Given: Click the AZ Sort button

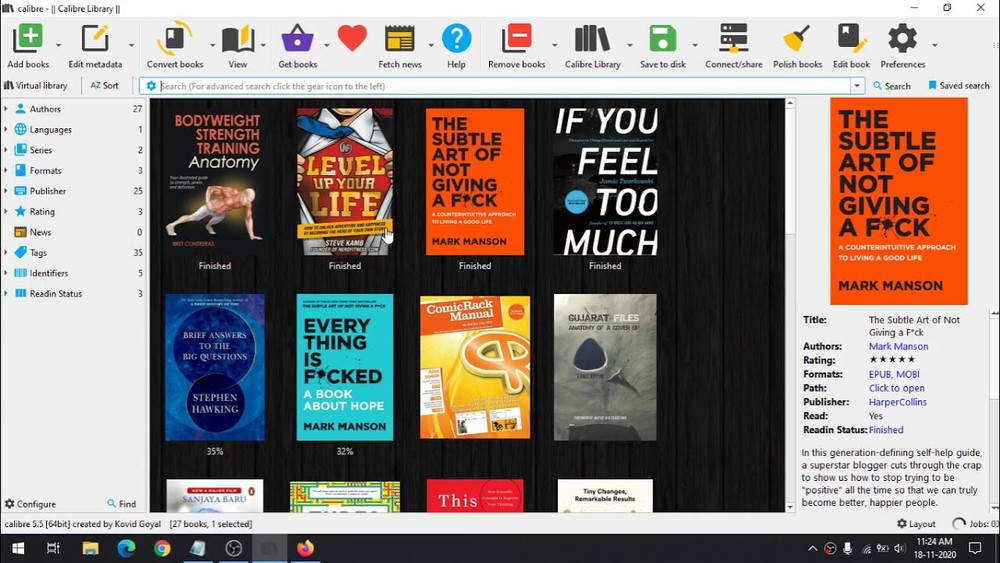Looking at the screenshot, I should tap(105, 85).
